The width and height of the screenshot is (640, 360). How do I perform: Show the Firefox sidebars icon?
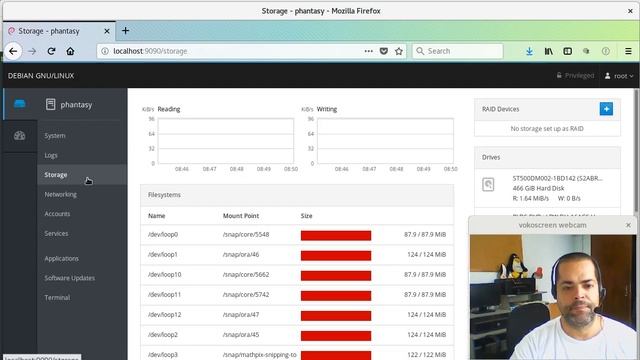567,51
